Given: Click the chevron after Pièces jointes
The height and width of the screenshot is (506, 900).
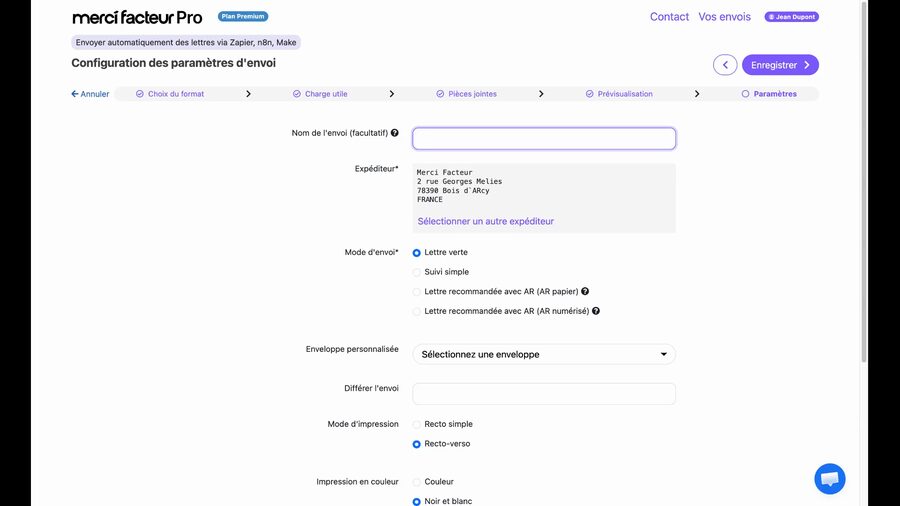Looking at the screenshot, I should 541,94.
